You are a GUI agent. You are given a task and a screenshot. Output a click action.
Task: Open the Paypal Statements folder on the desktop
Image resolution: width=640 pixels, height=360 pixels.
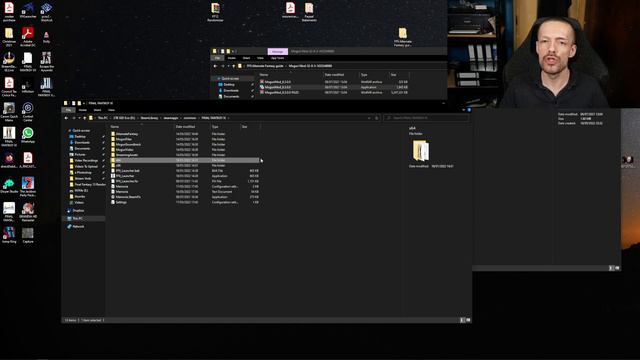(309, 12)
